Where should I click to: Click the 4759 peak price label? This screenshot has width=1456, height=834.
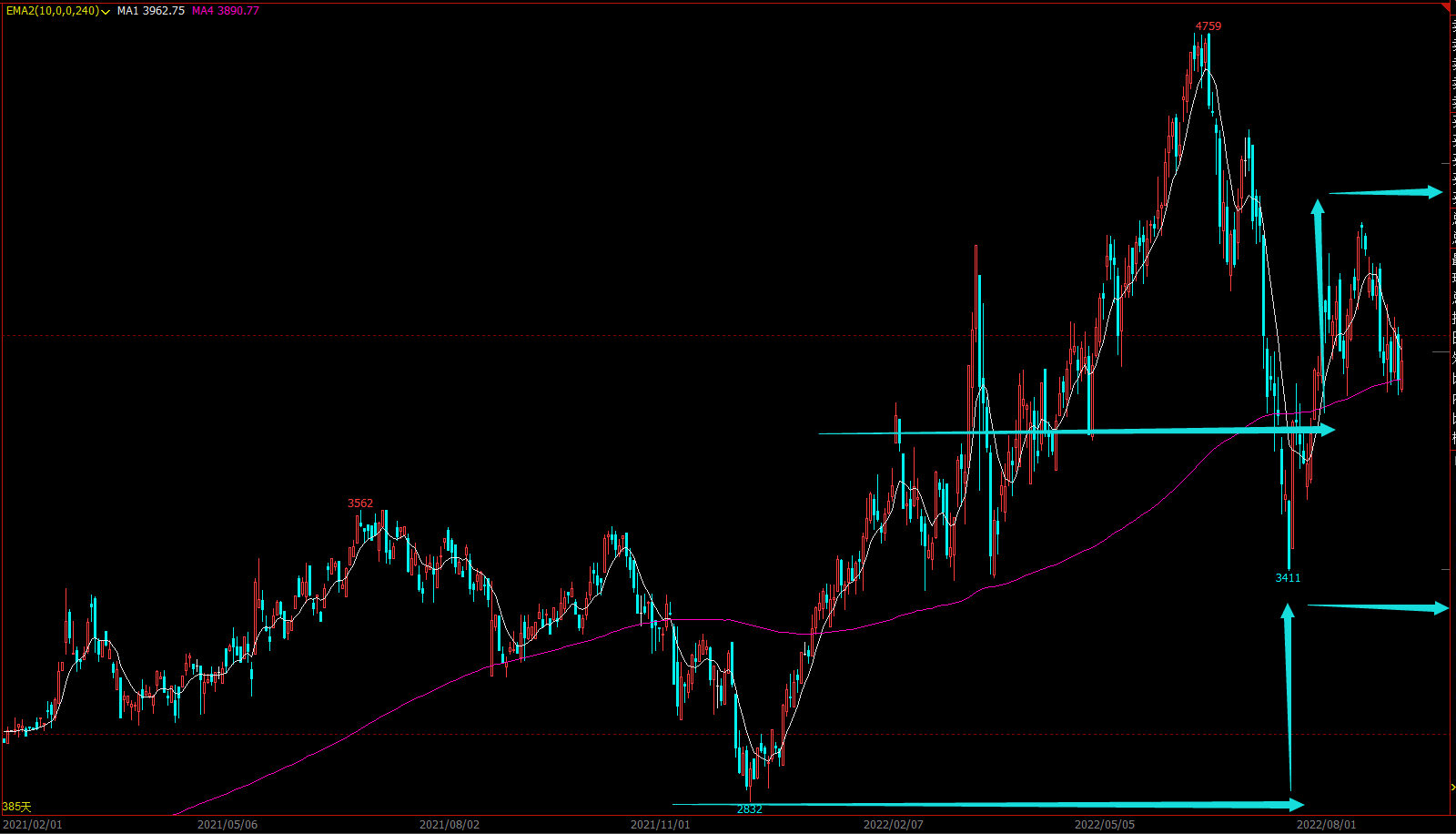[x=1208, y=26]
